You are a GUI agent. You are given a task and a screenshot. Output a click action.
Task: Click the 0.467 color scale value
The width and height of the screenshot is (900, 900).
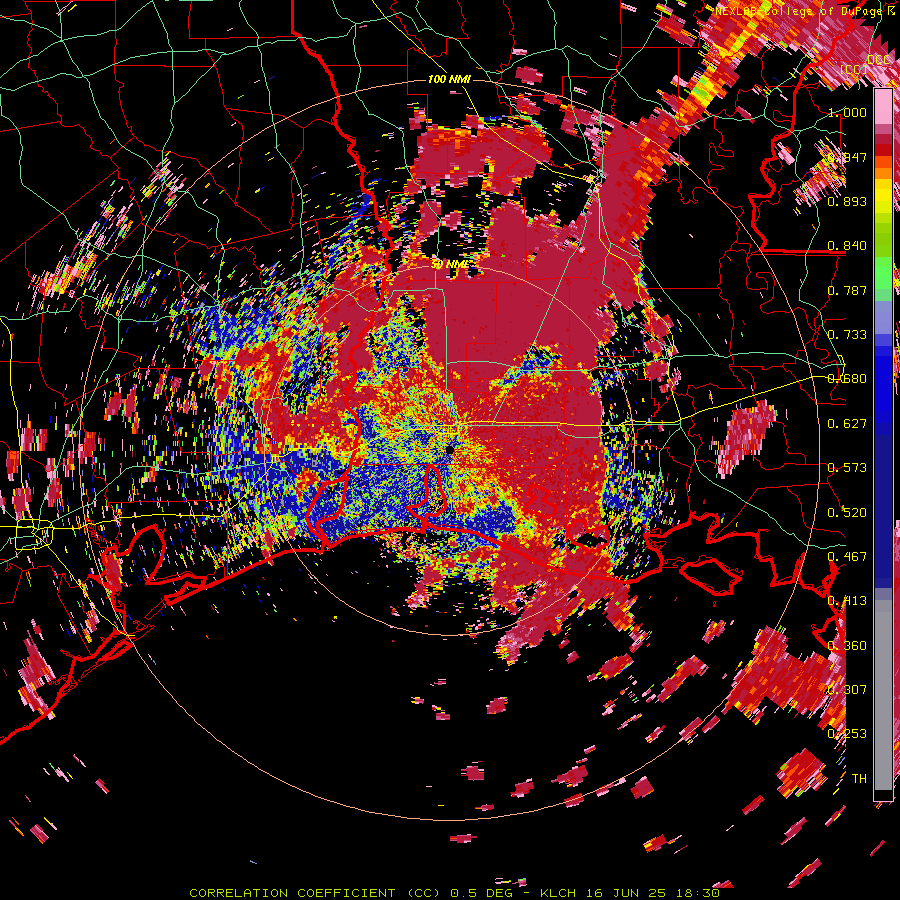coord(847,556)
